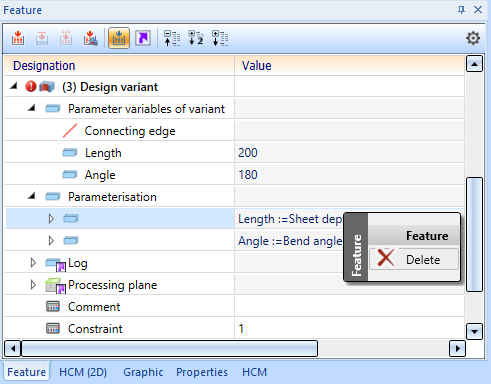Click the fourth red toolbar icon with magnifier
This screenshot has height=384, width=491.
tap(90, 38)
